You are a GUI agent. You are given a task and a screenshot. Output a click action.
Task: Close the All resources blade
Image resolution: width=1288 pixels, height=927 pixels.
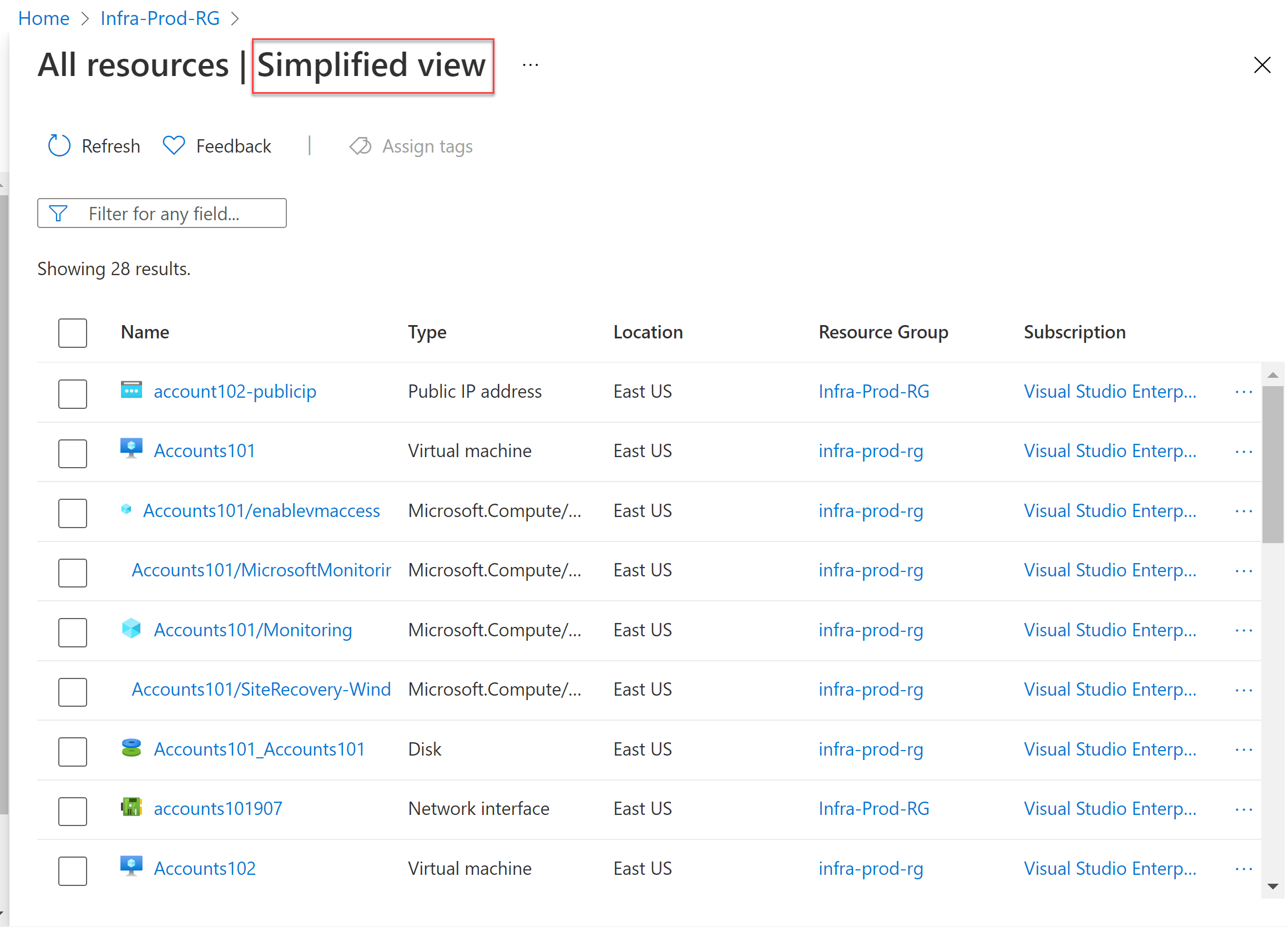coord(1262,65)
